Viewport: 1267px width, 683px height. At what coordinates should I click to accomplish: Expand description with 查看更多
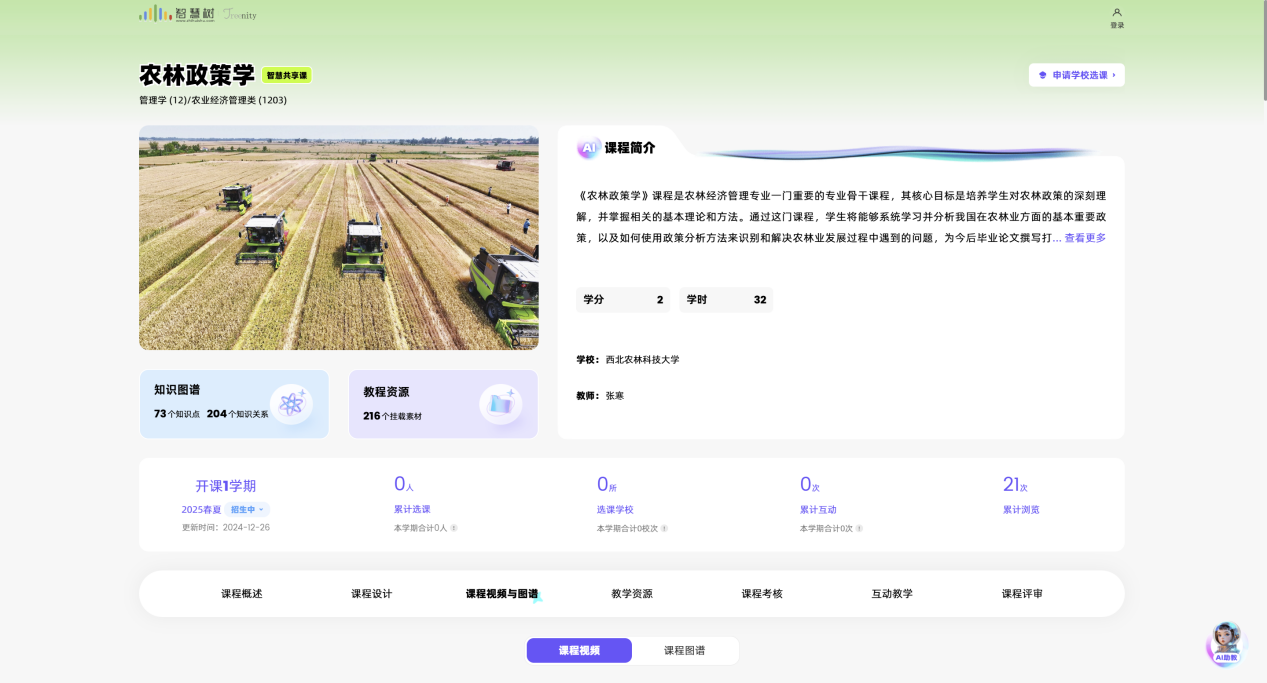(1085, 238)
